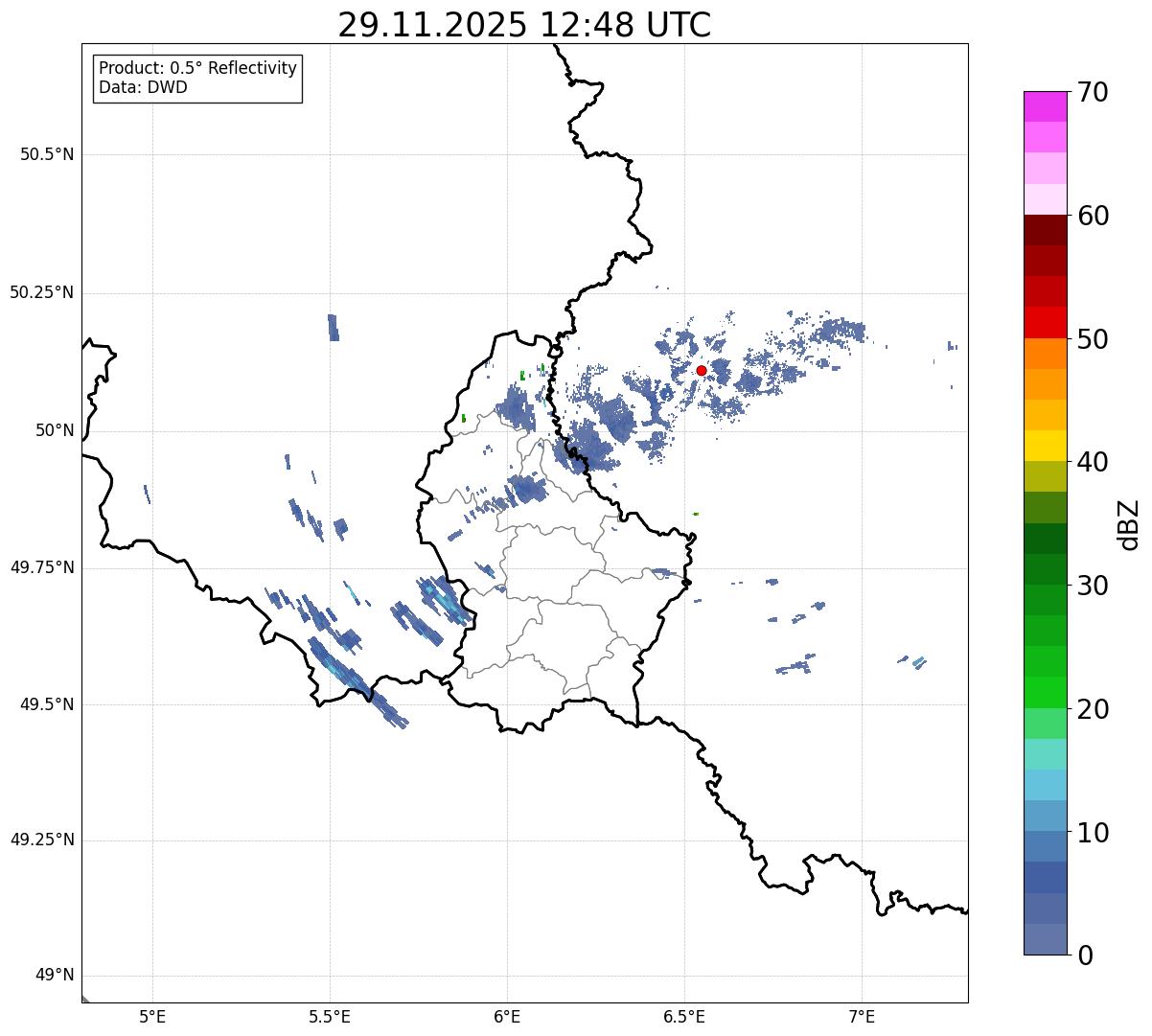Select the yellow colorbar segment above 40
The height and width of the screenshot is (1036, 1152).
click(x=1045, y=446)
